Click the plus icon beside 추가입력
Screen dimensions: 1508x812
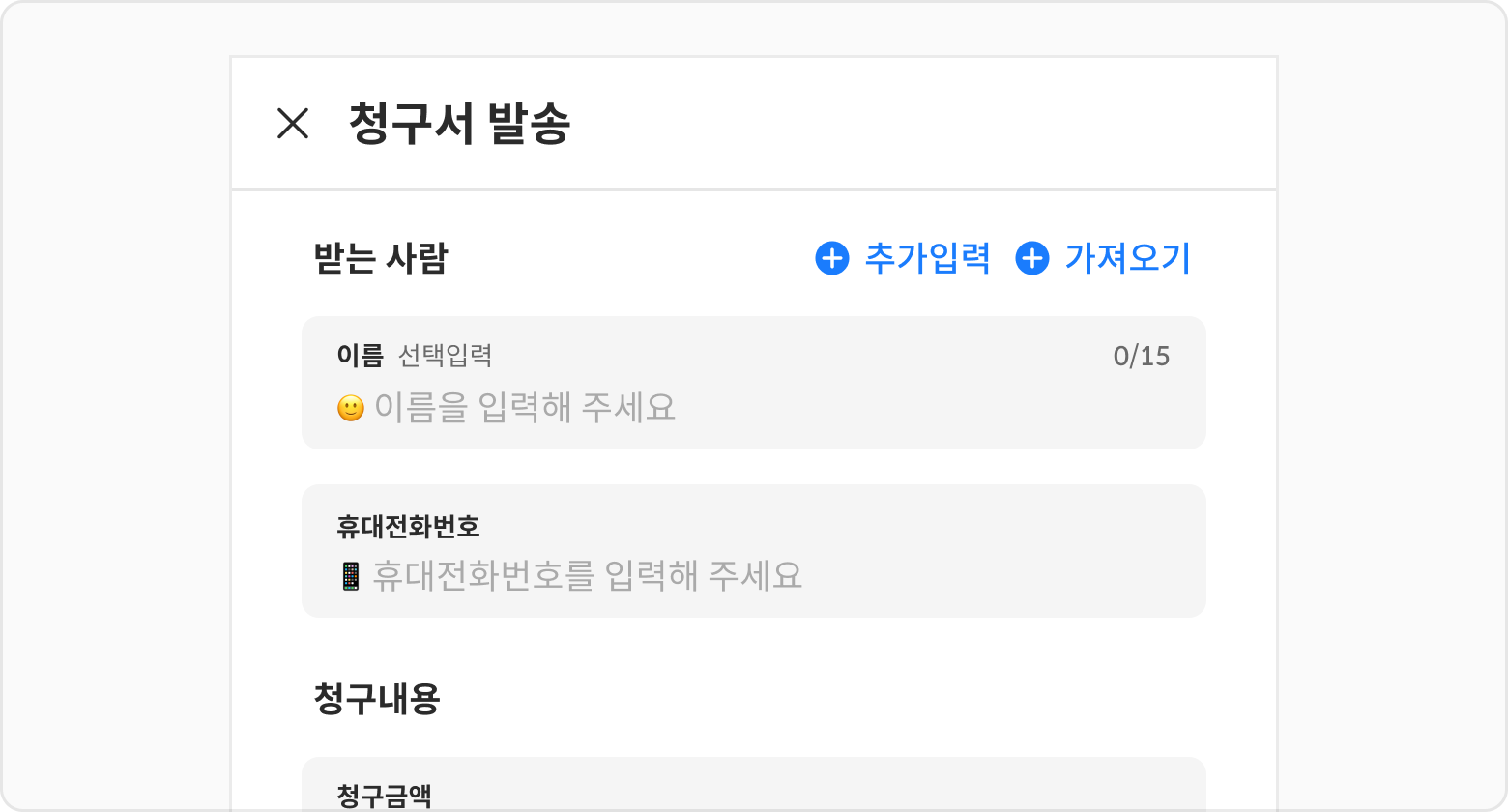(x=832, y=258)
